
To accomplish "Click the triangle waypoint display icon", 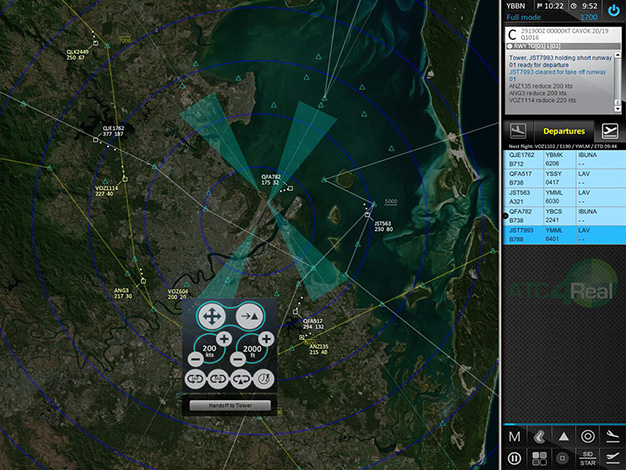I will point(563,437).
